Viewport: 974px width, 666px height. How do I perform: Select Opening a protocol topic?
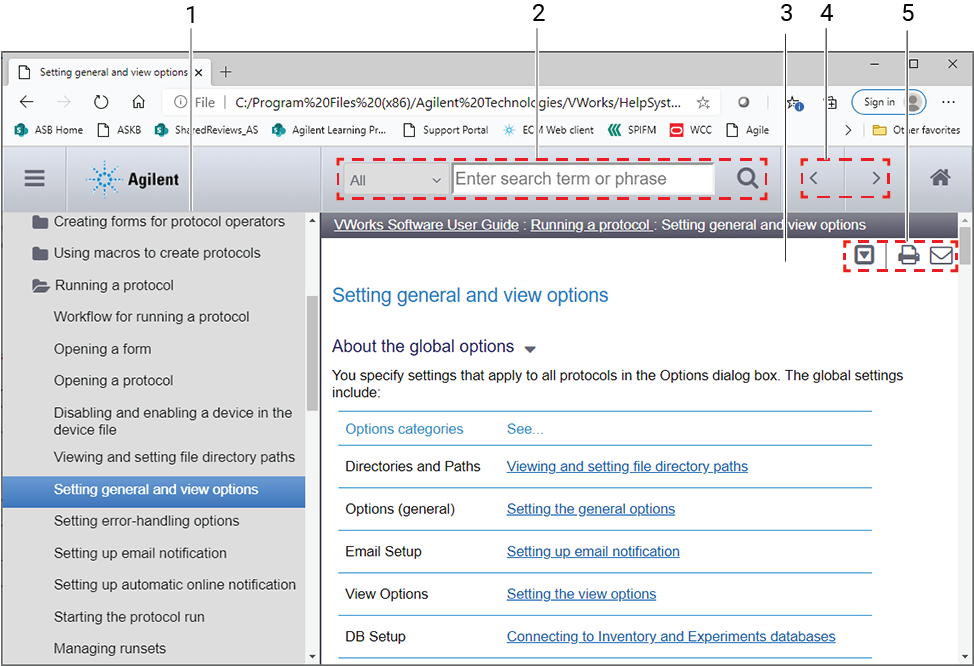114,381
